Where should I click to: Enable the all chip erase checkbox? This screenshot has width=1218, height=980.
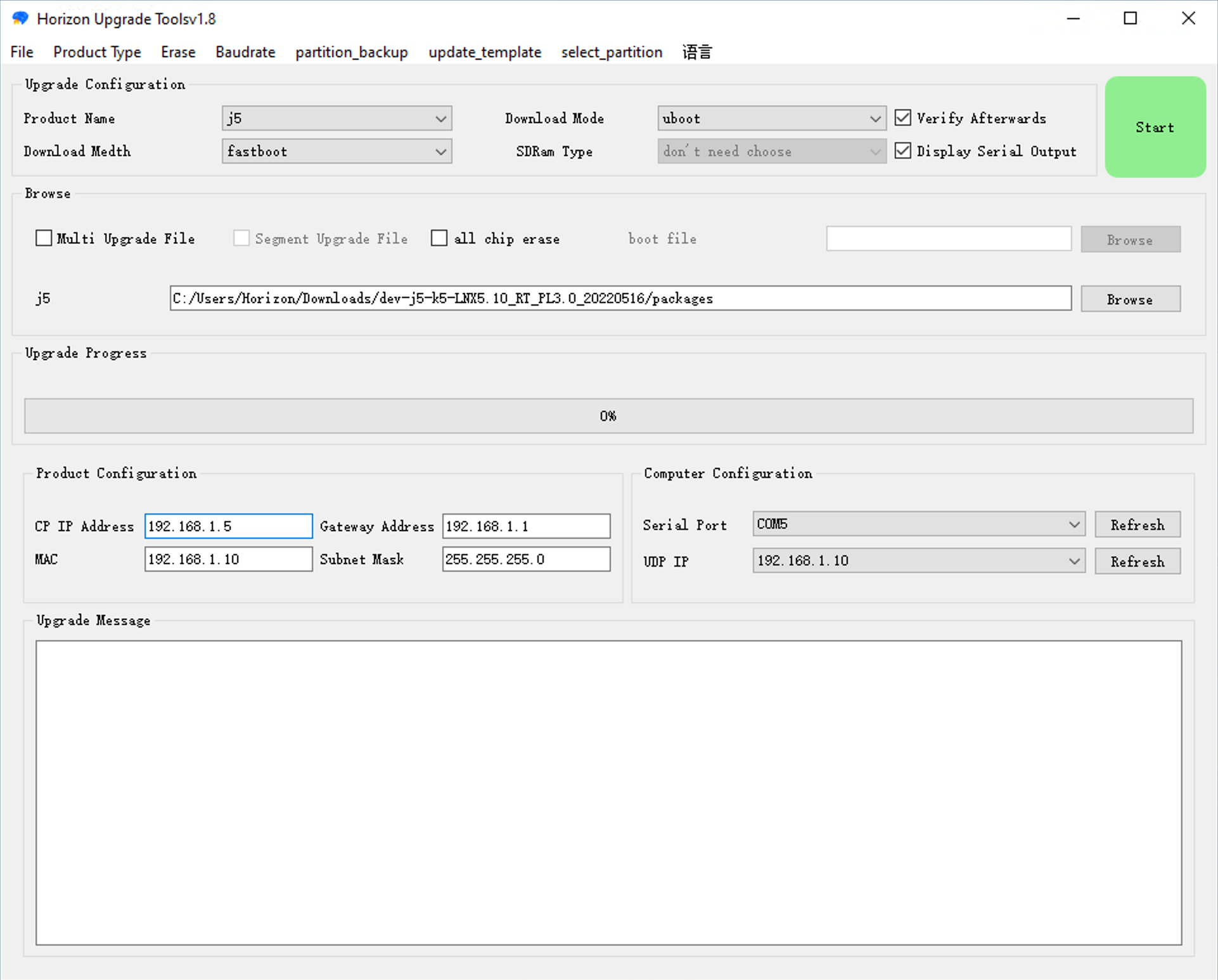[x=439, y=238]
